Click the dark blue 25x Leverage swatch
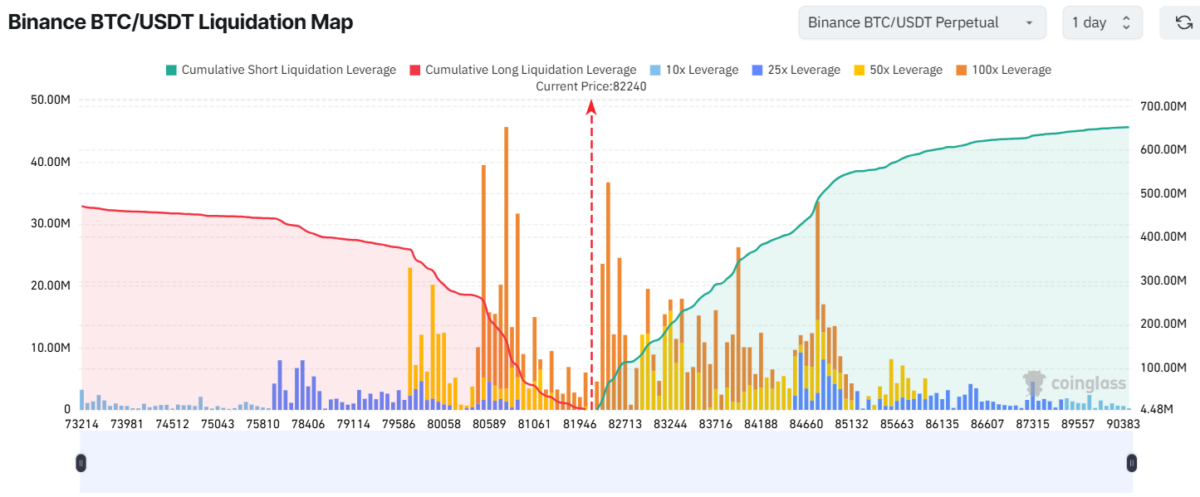This screenshot has width=1200, height=497. tap(756, 70)
